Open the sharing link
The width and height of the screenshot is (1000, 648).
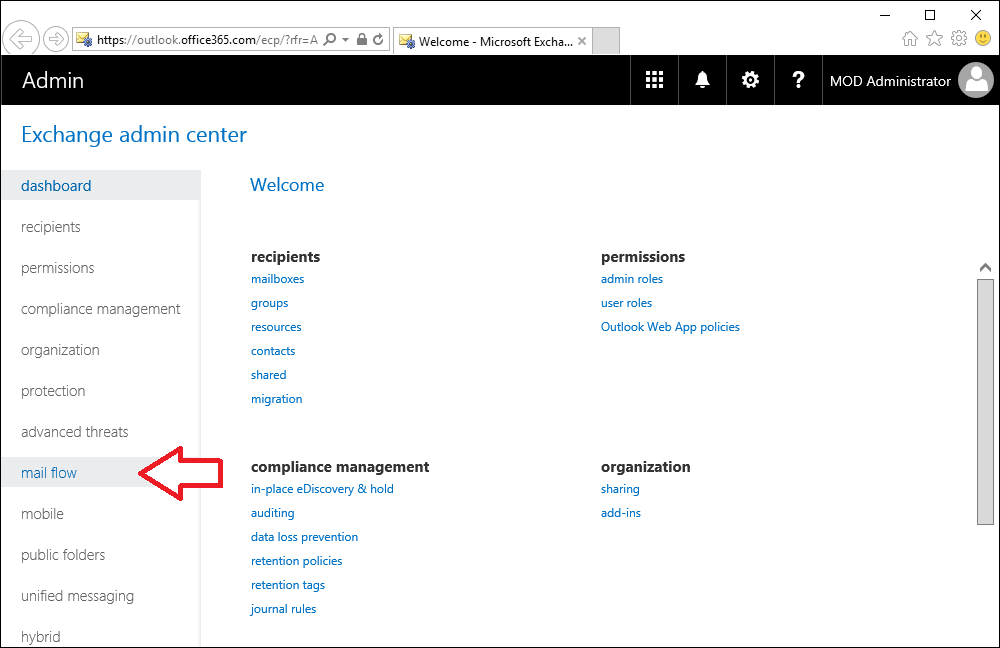(620, 489)
